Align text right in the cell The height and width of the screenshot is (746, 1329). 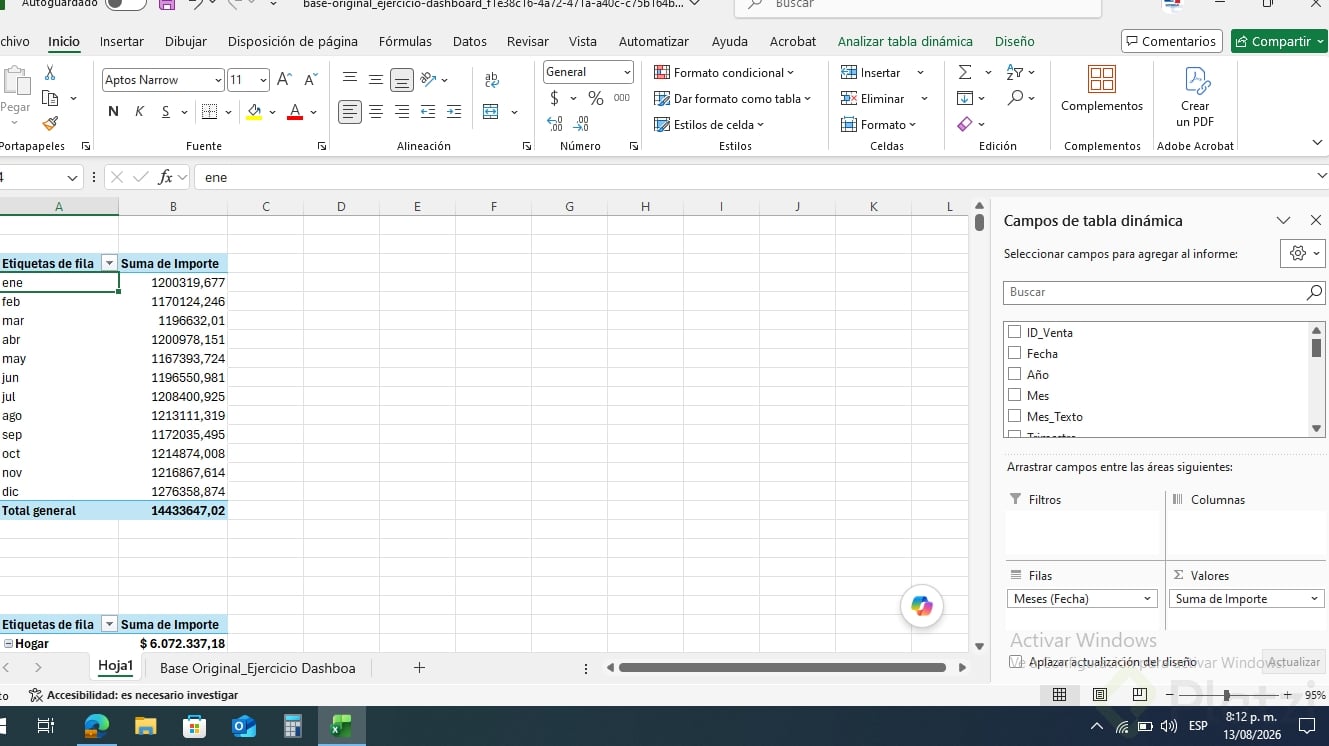point(402,112)
